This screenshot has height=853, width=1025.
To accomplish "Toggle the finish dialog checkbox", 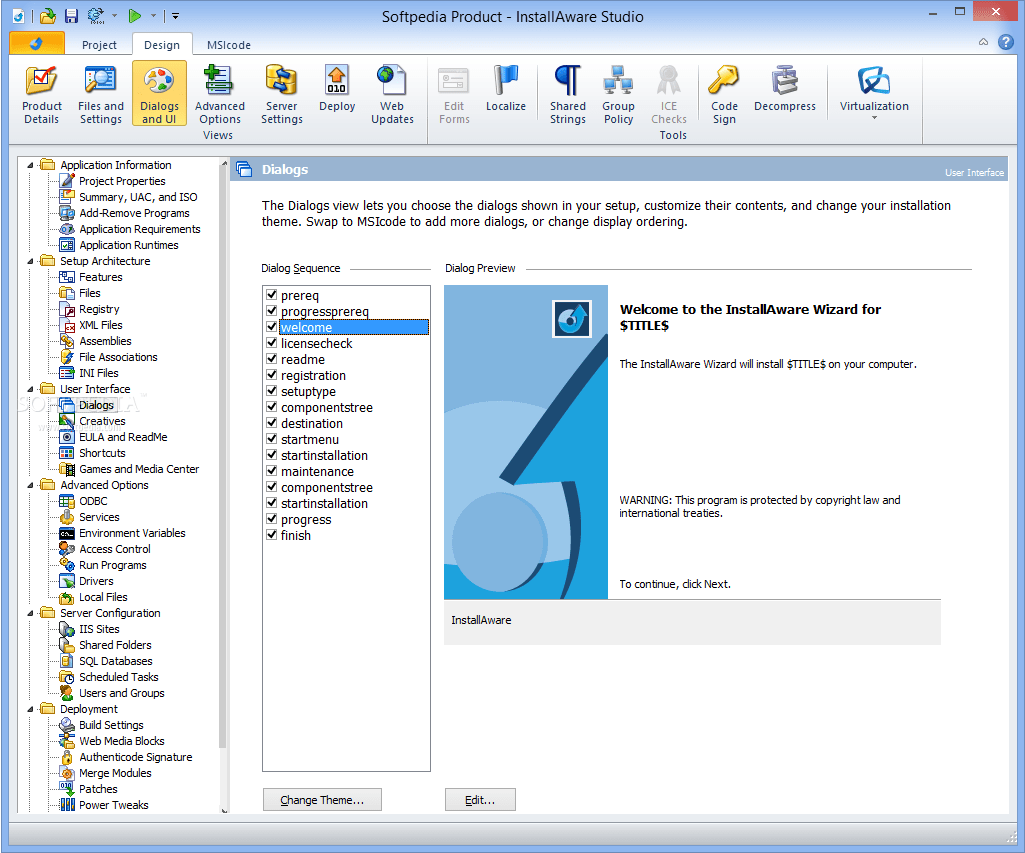I will point(272,535).
